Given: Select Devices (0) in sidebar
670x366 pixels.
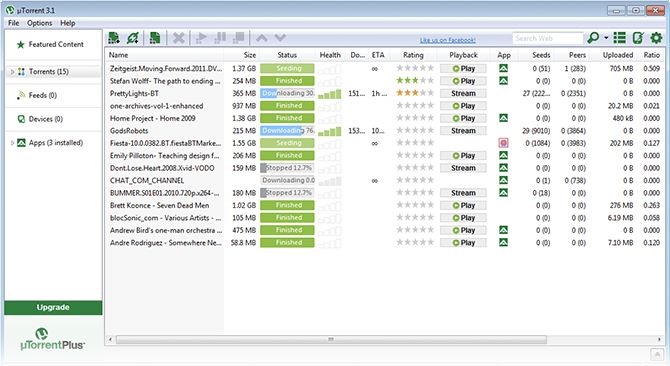Looking at the screenshot, I should pos(53,119).
